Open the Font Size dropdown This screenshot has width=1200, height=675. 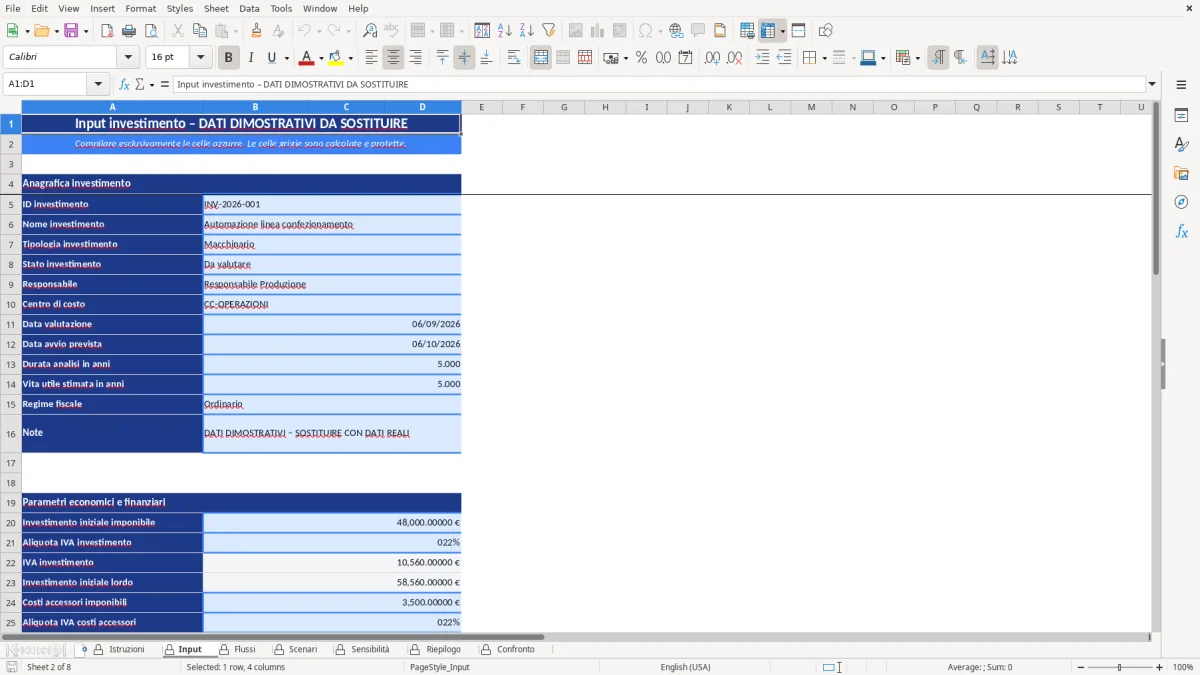pos(201,58)
